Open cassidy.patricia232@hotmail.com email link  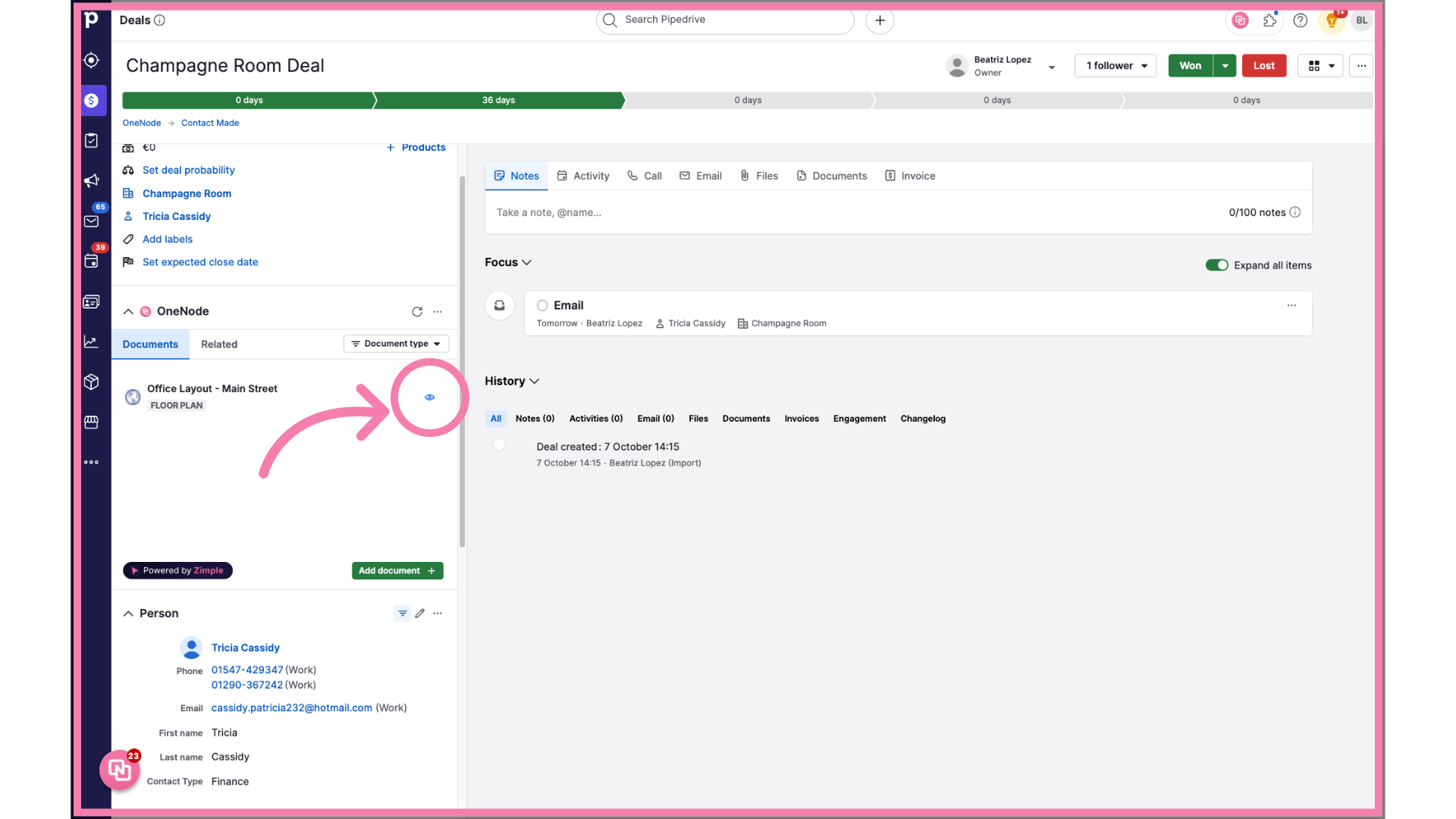292,708
